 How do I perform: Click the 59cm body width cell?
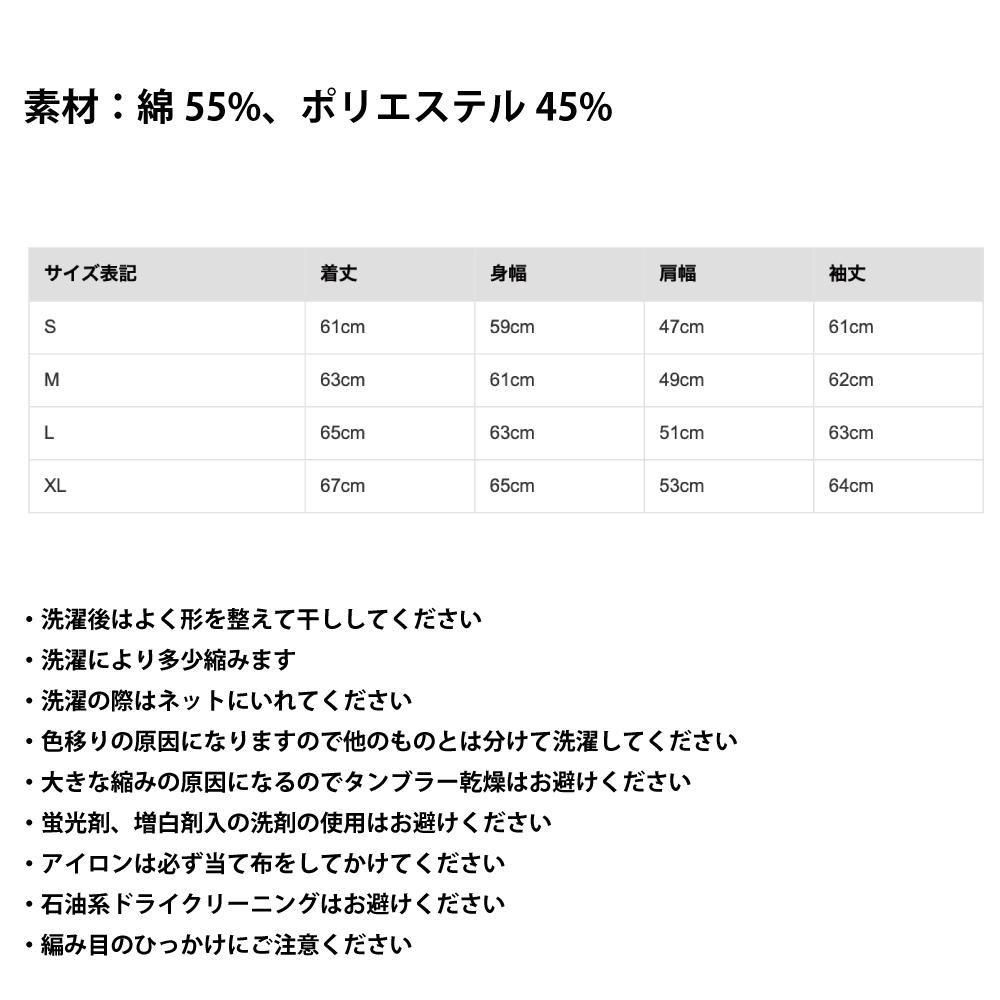[512, 327]
